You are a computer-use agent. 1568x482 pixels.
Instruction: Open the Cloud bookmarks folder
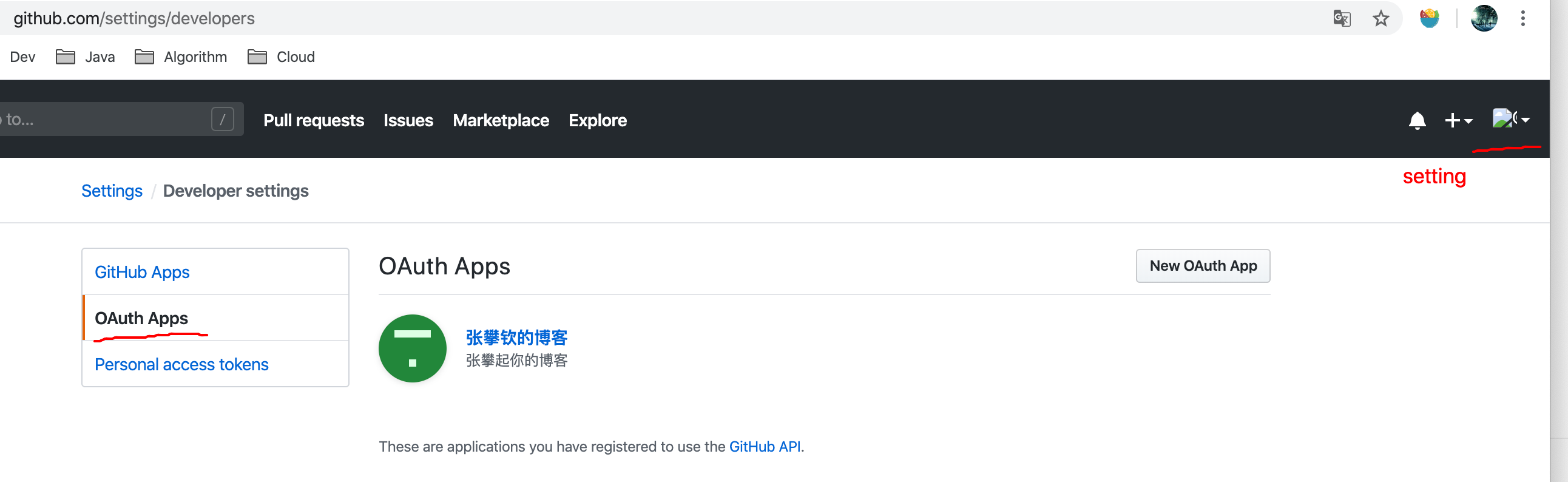point(281,57)
